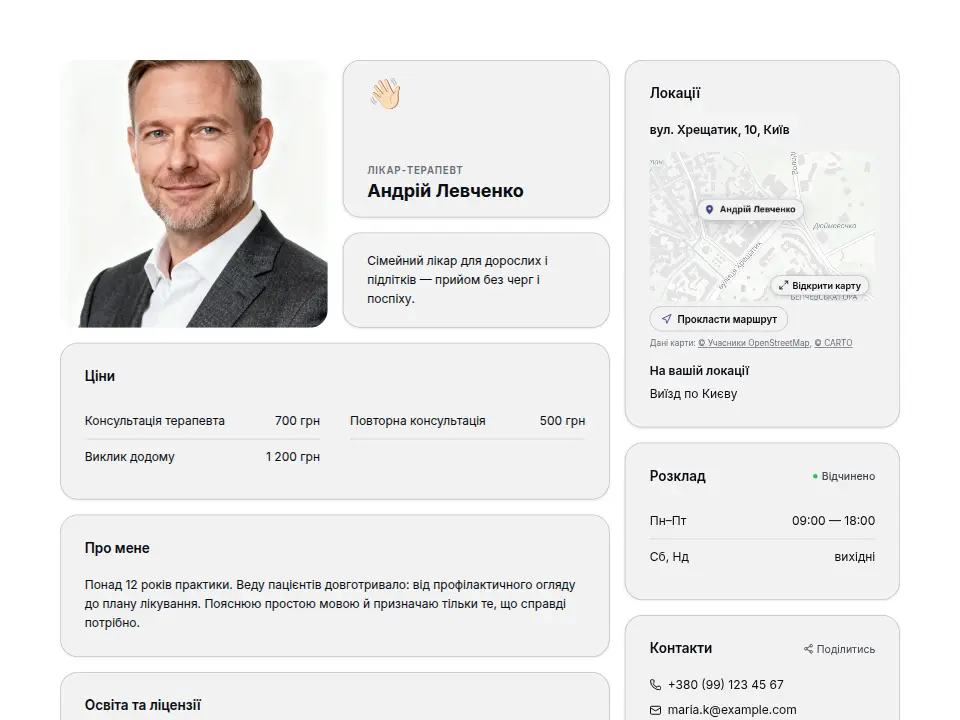Viewport: 960px width, 720px height.
Task: Open the Відкрити карту button
Action: 820,285
